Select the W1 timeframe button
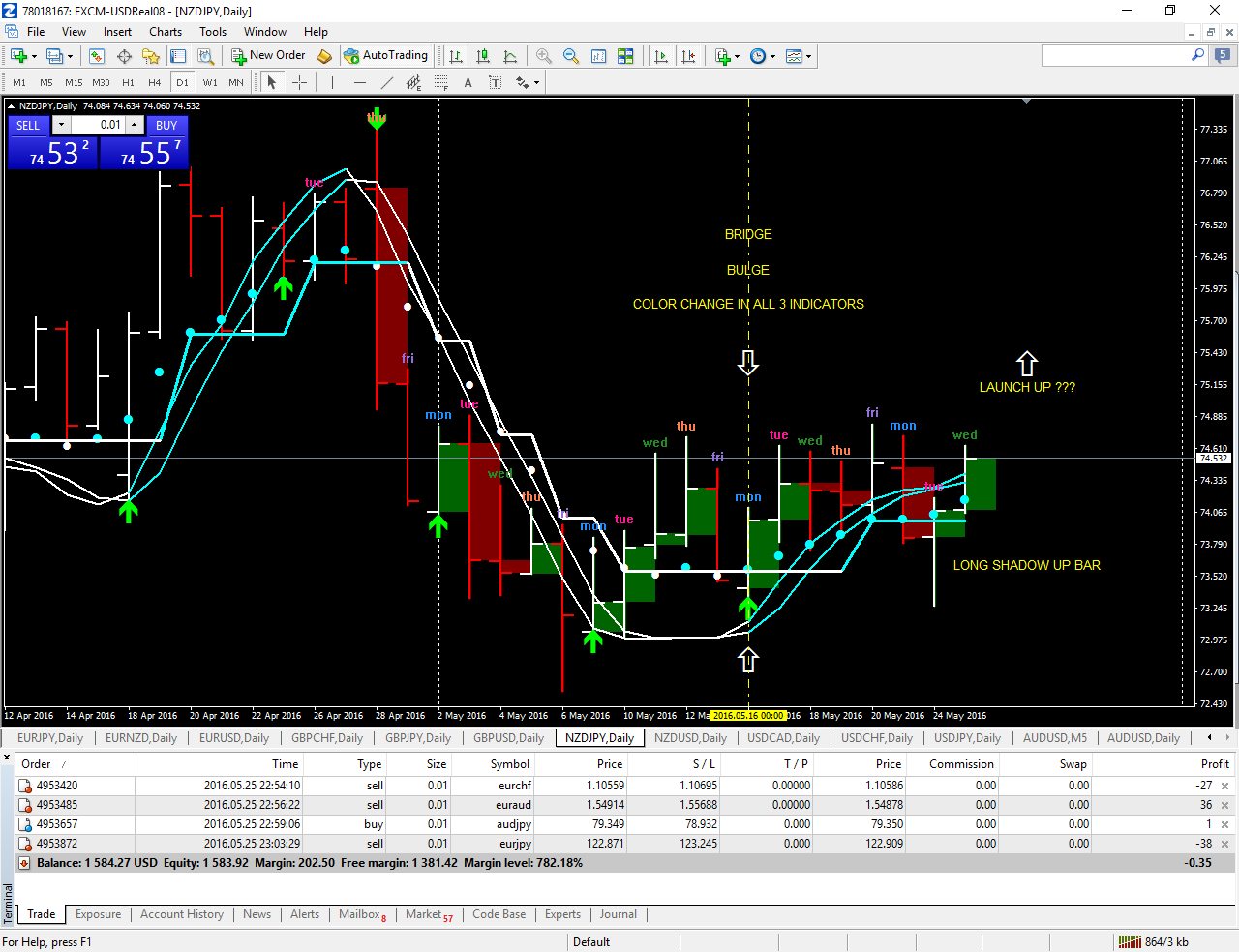The height and width of the screenshot is (952, 1239). pos(210,82)
